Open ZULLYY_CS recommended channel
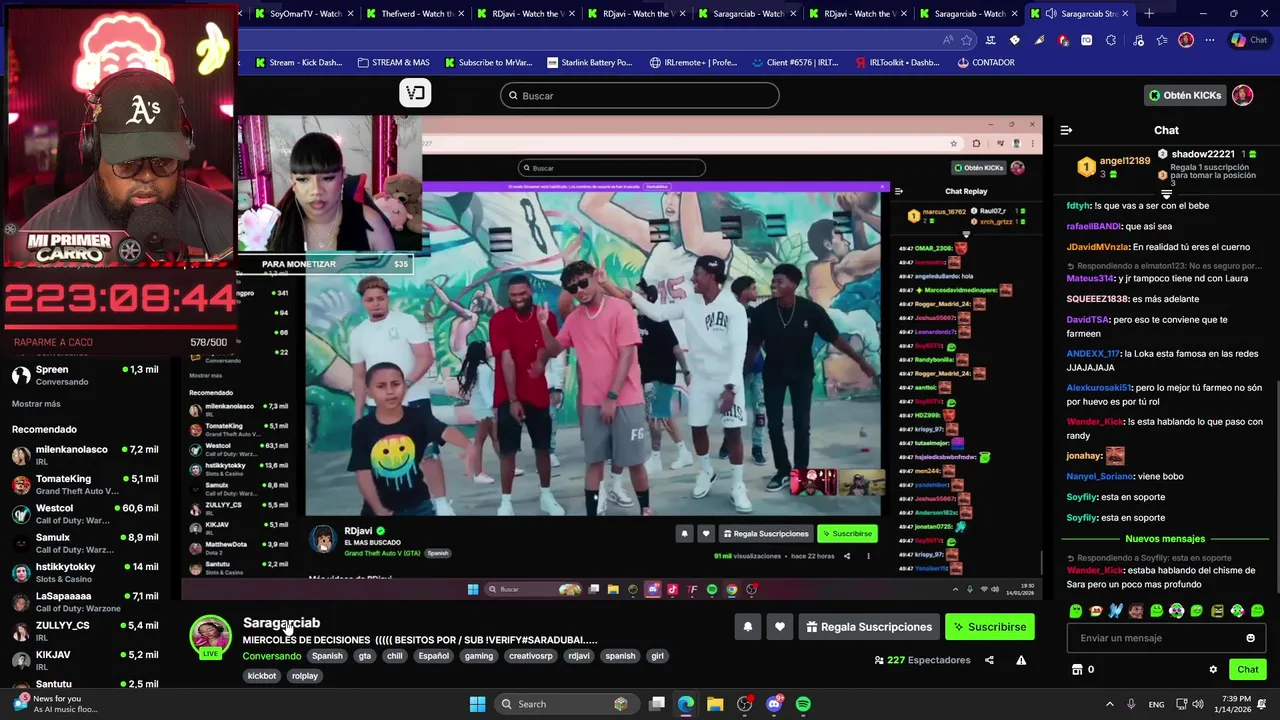1280x720 pixels. (x=84, y=631)
